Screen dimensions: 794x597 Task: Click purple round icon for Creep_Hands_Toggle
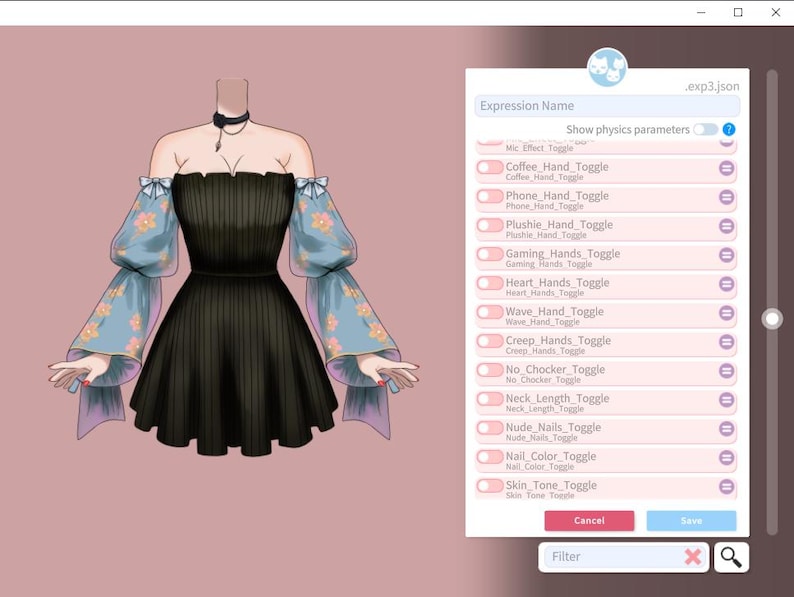coord(727,342)
